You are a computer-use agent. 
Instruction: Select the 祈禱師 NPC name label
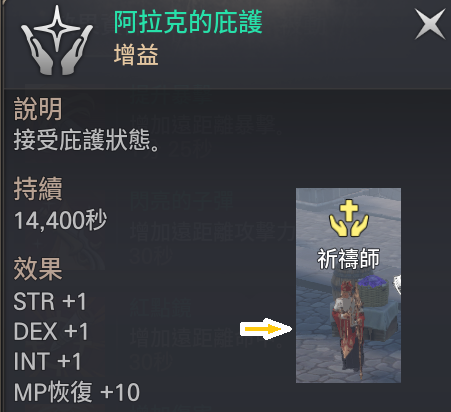coord(348,259)
